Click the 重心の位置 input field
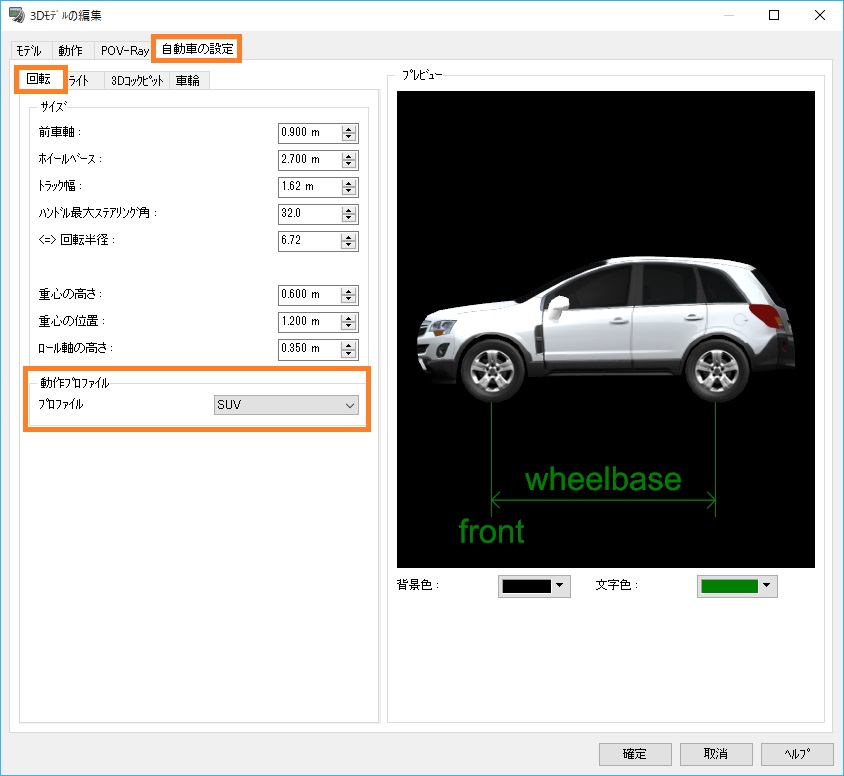Viewport: 844px width, 776px height. click(x=309, y=322)
